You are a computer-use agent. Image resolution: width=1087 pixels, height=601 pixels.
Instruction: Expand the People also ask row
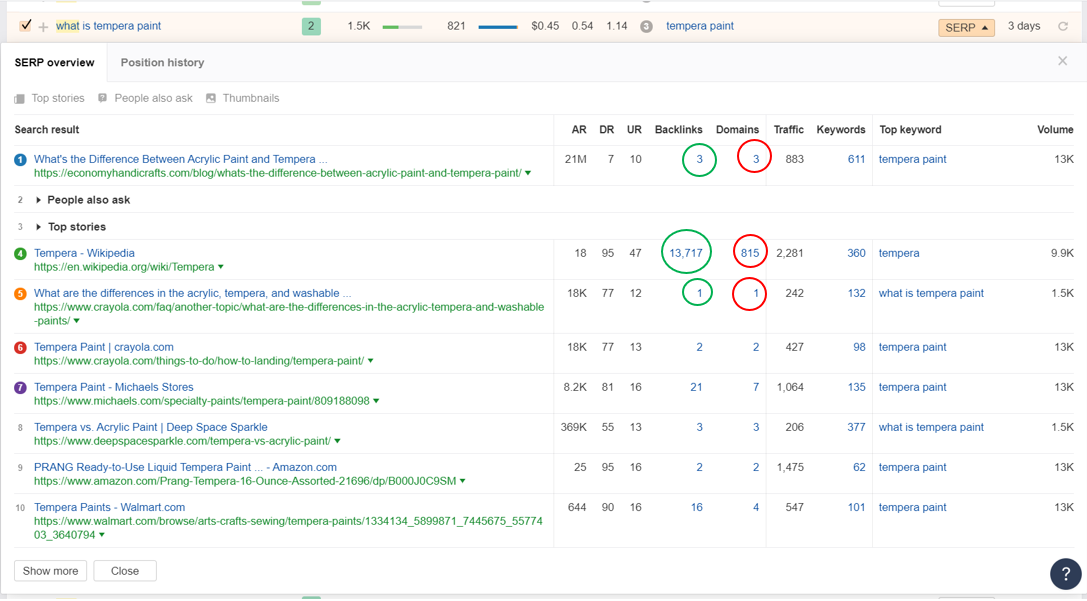(x=38, y=200)
